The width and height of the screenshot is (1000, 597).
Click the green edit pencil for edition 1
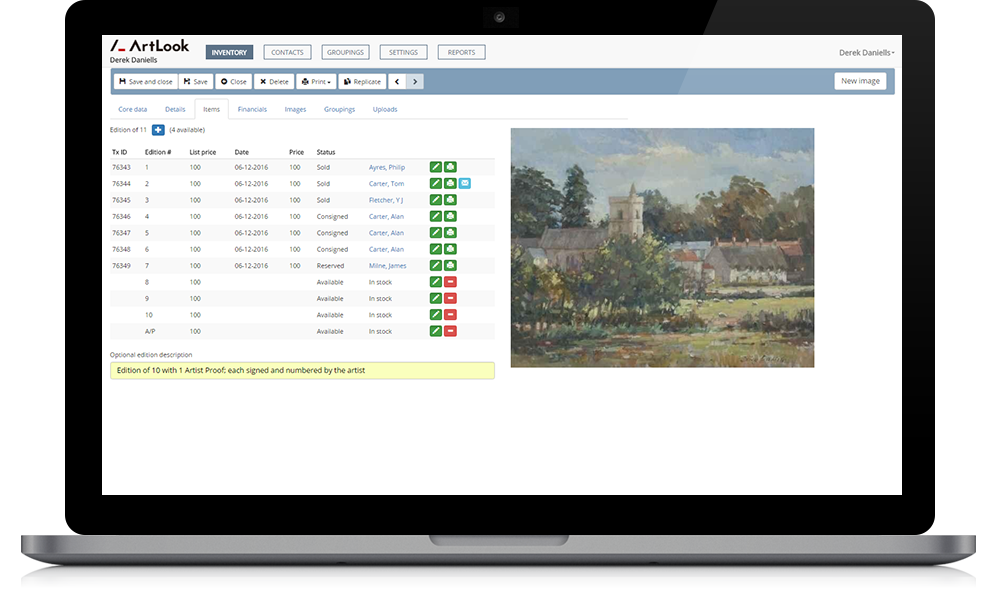pos(436,167)
